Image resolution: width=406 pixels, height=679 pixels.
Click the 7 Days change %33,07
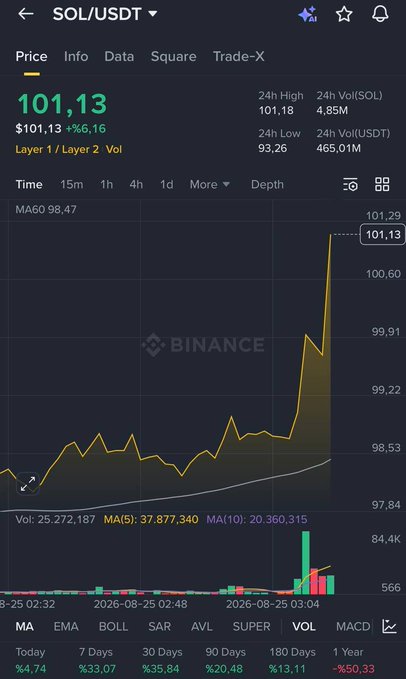pos(97,669)
